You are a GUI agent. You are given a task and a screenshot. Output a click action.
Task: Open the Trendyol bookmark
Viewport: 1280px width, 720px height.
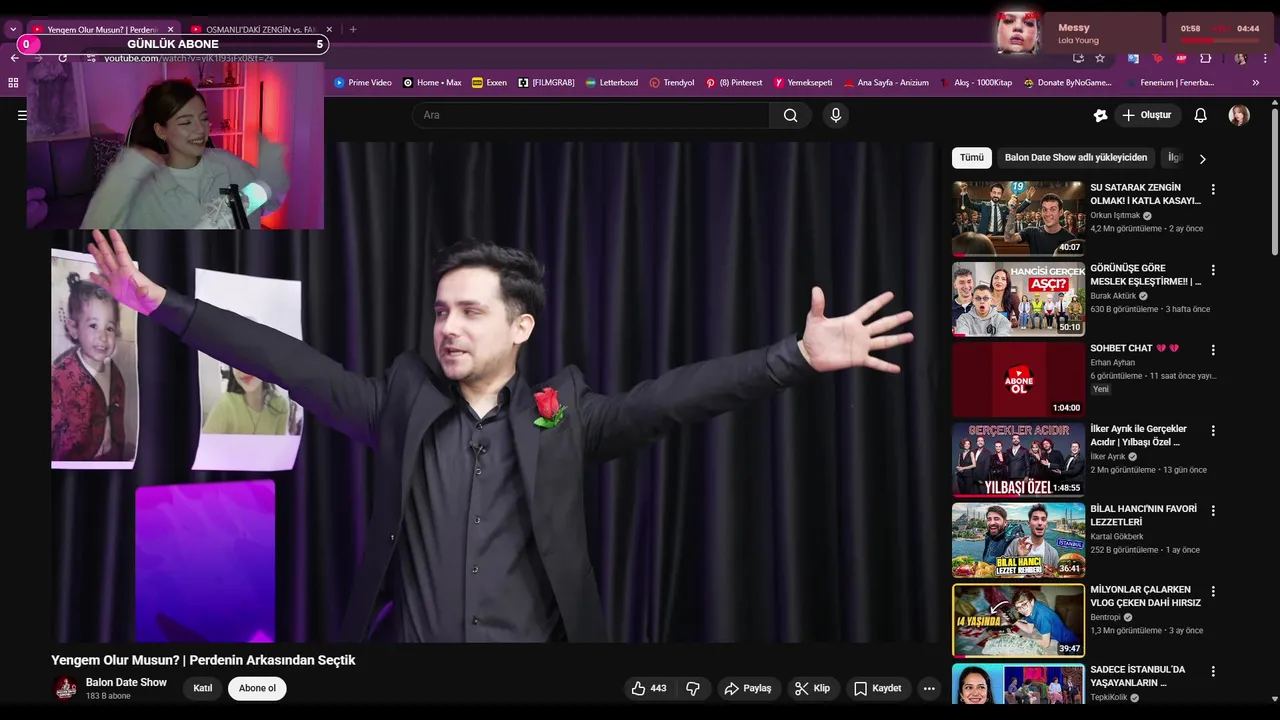pyautogui.click(x=671, y=83)
